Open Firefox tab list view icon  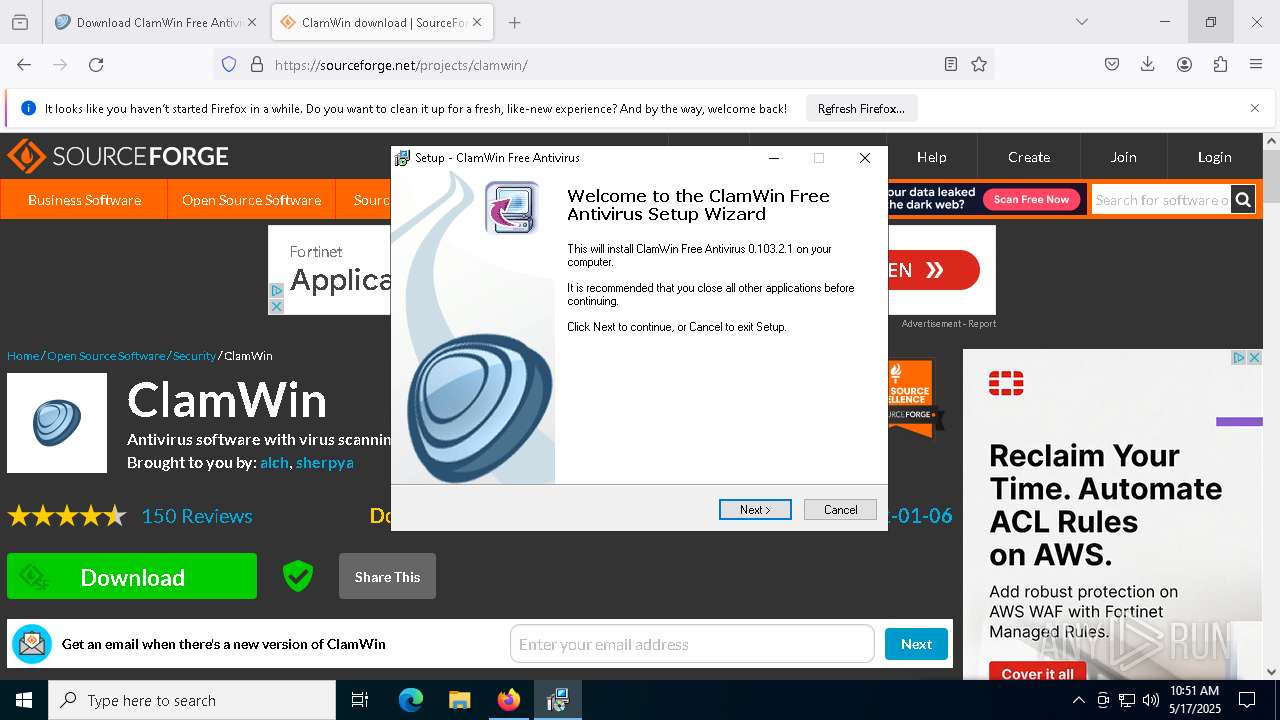(x=20, y=22)
